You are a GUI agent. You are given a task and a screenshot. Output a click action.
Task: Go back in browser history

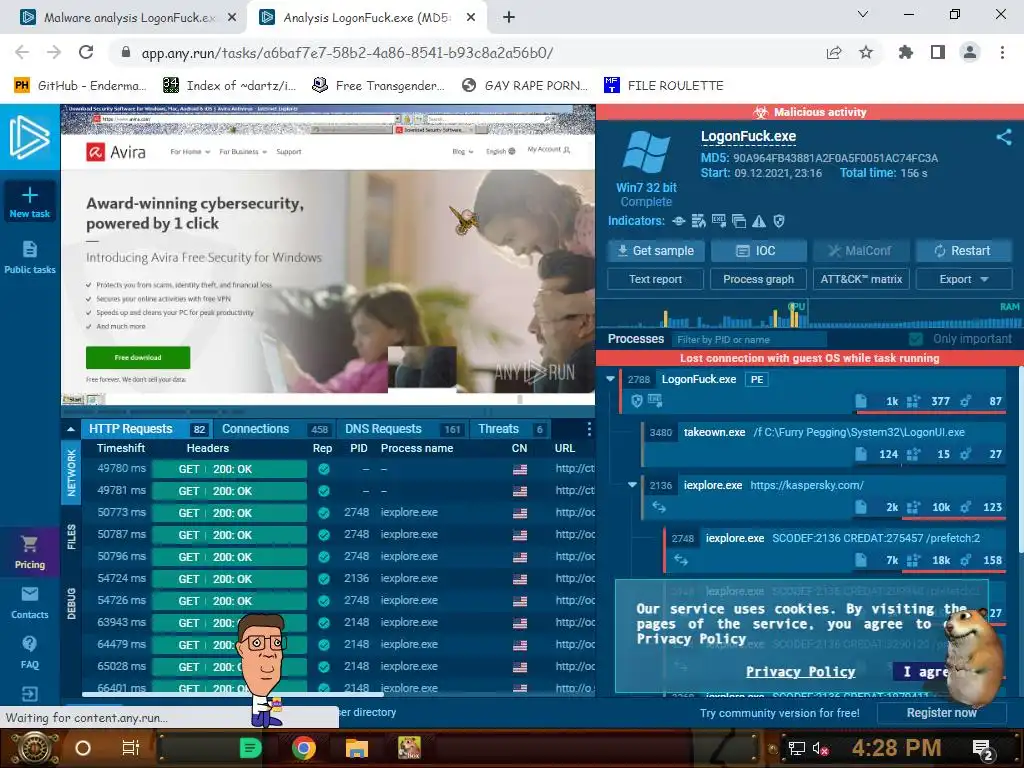22,52
